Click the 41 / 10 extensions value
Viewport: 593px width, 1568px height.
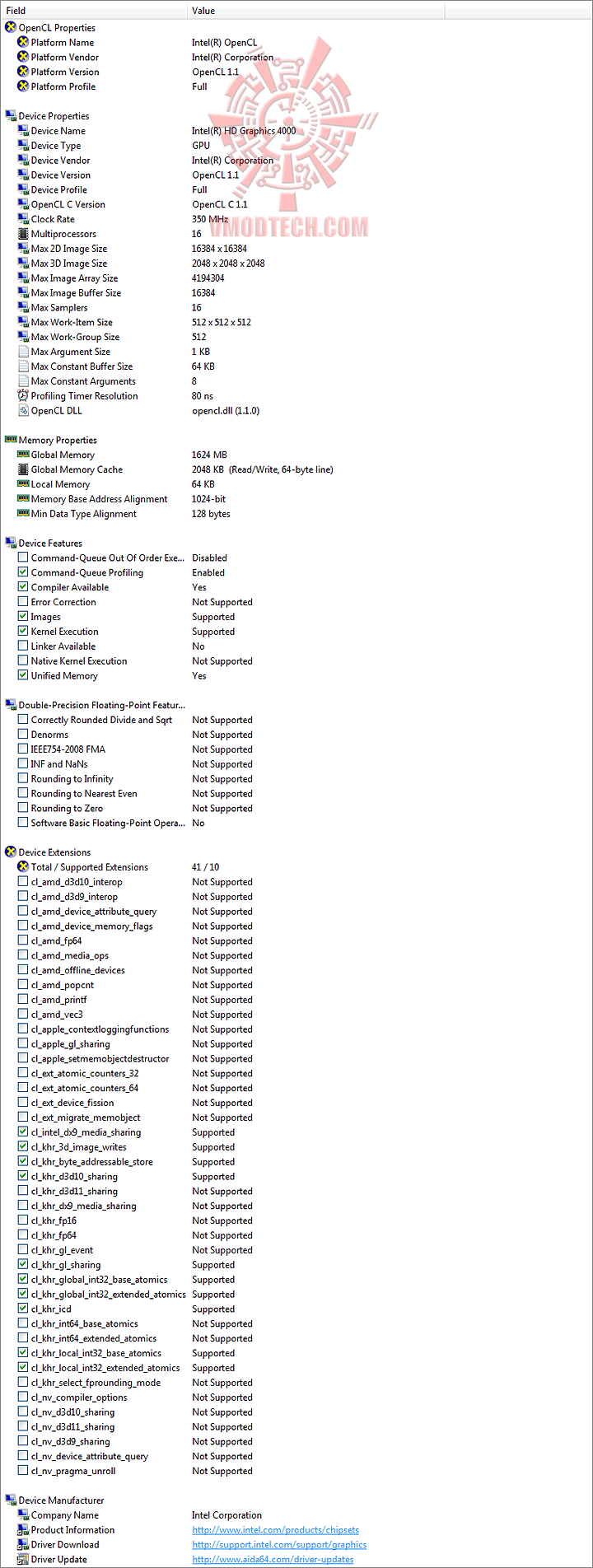[x=205, y=867]
